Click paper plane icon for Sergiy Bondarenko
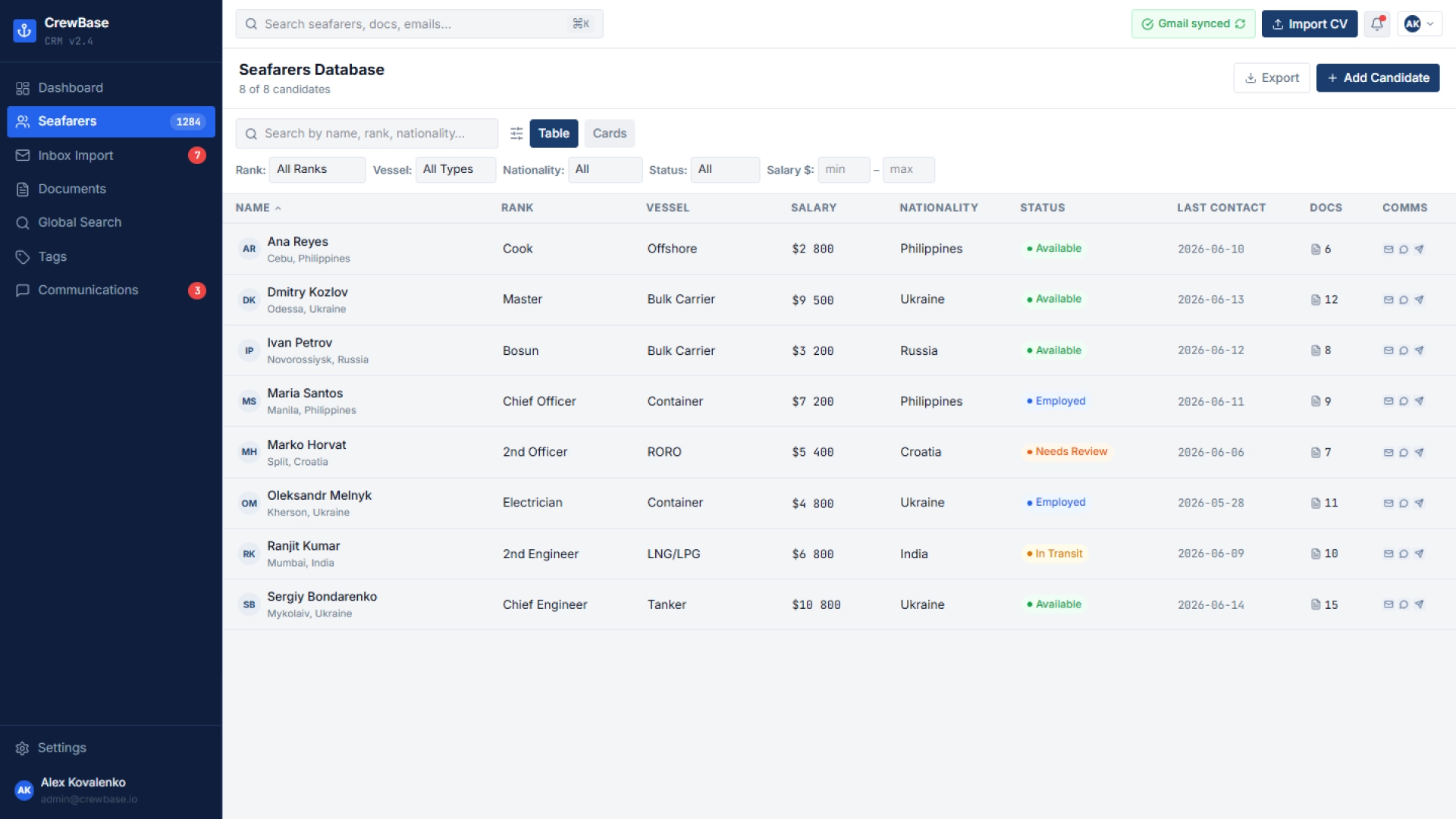This screenshot has height=819, width=1456. coord(1419,604)
